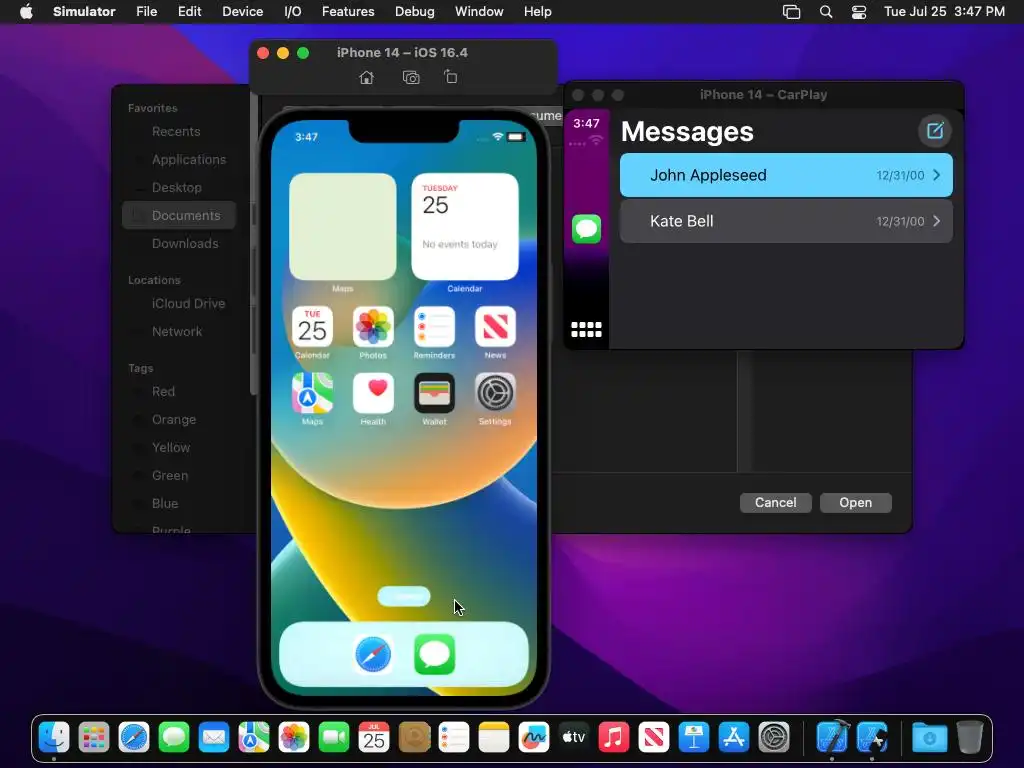Click the Home button in Simulator toolbar
Screen dimensions: 1024x768
366,78
